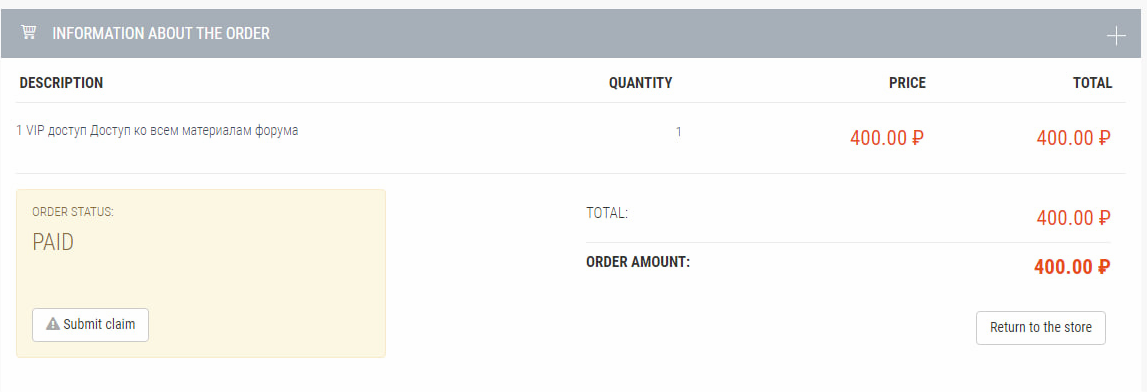Select the Total column header

[1093, 83]
